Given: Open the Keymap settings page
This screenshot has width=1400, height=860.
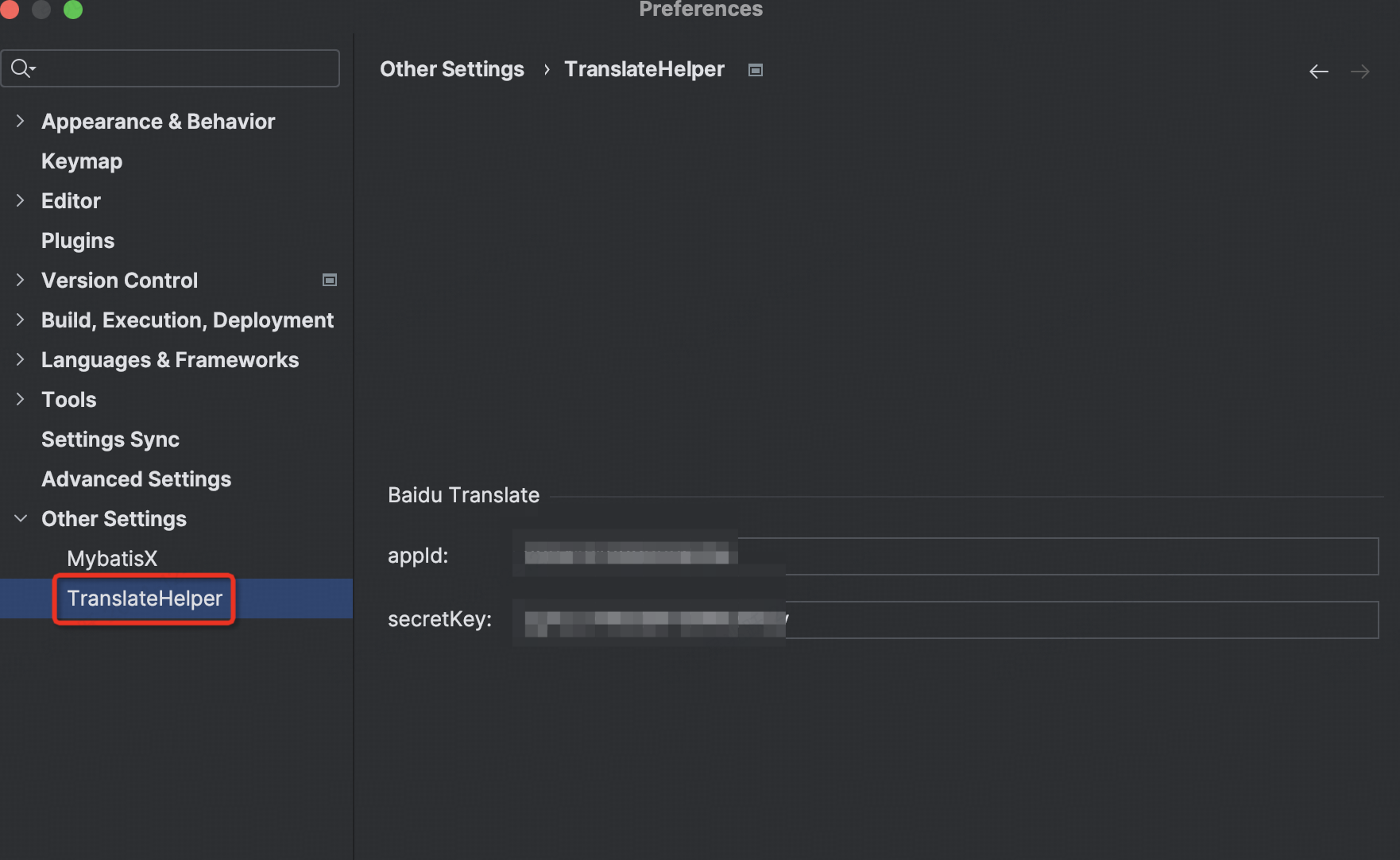Looking at the screenshot, I should tap(82, 161).
